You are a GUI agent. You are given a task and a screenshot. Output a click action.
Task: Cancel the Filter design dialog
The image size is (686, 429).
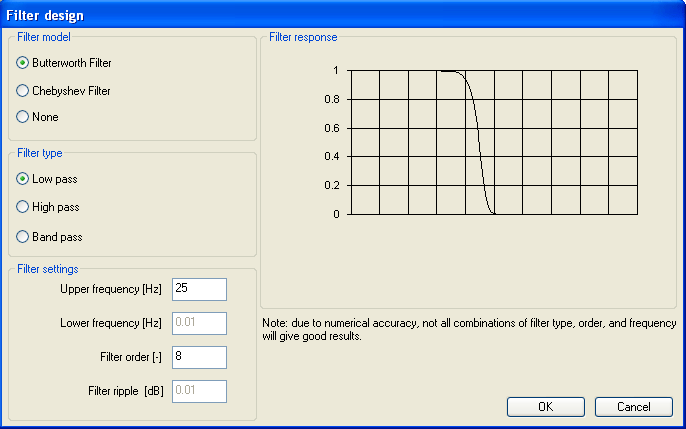coord(633,407)
